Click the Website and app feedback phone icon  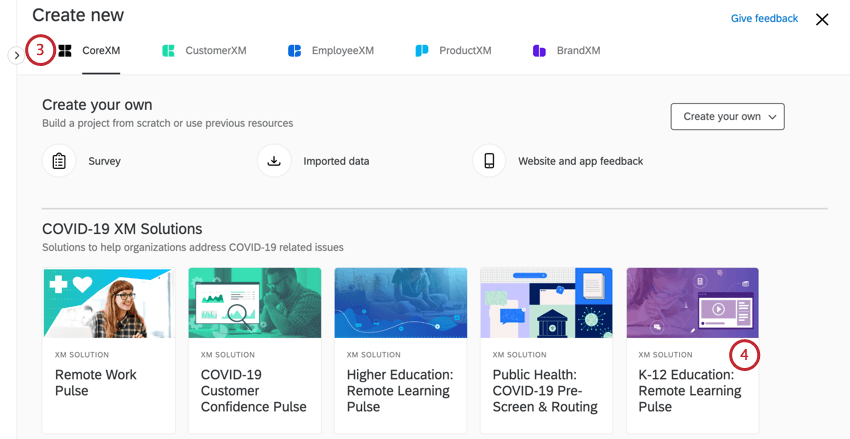pos(489,161)
